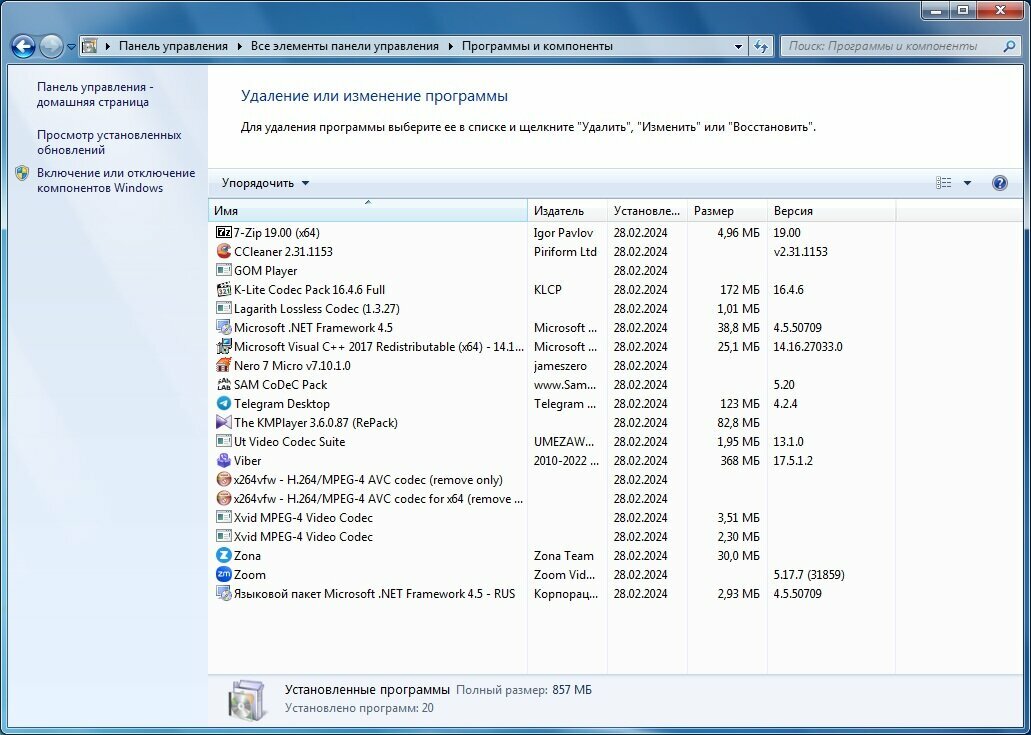The image size is (1031, 735).
Task: Click the search magnifier icon
Action: 1009,46
